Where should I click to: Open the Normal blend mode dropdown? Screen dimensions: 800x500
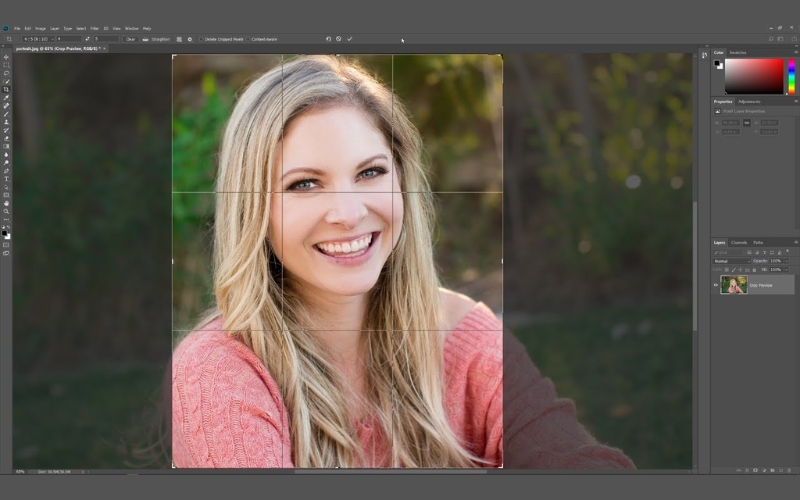pos(732,261)
